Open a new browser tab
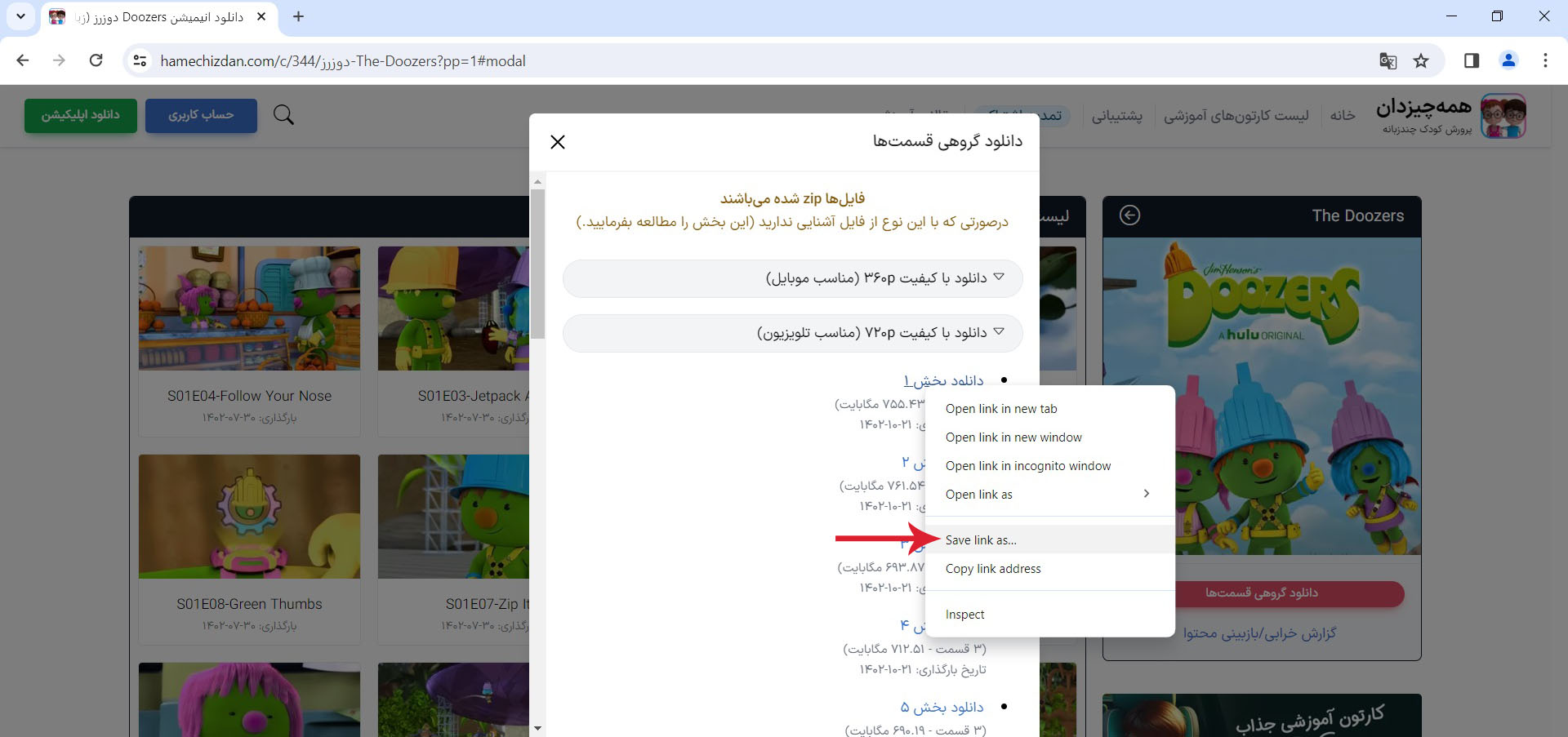The image size is (1568, 737). tap(298, 16)
